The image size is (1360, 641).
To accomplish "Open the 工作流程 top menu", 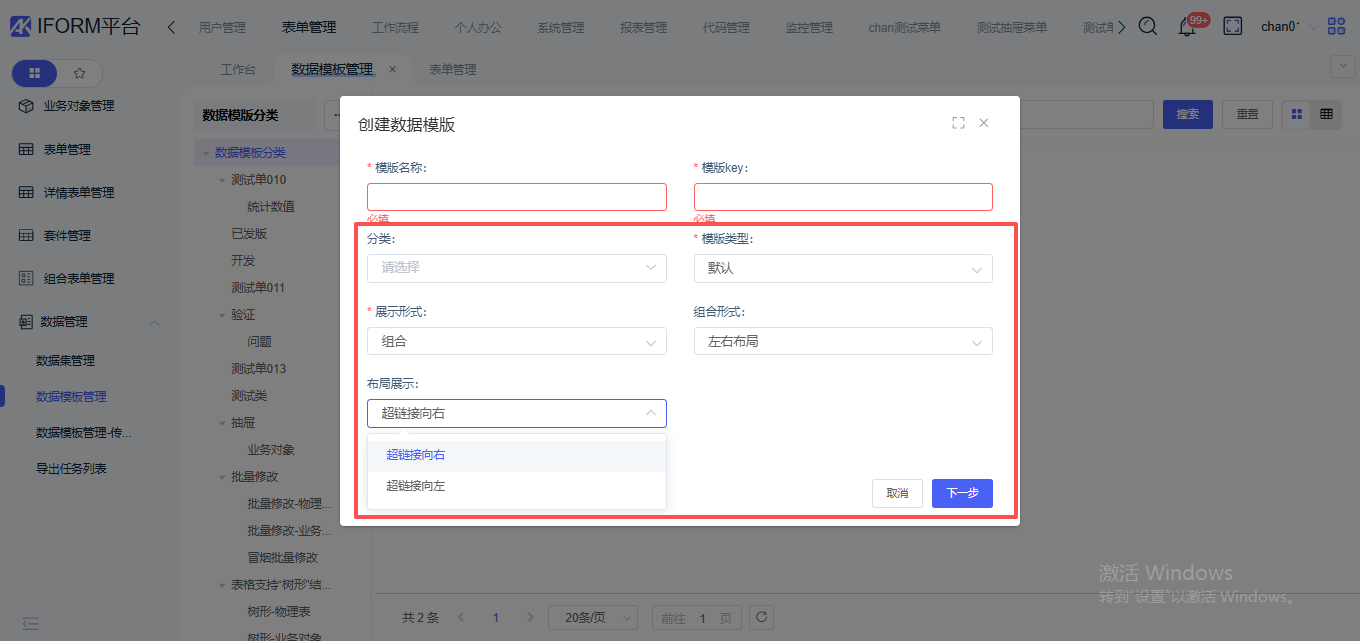I will click(x=395, y=28).
